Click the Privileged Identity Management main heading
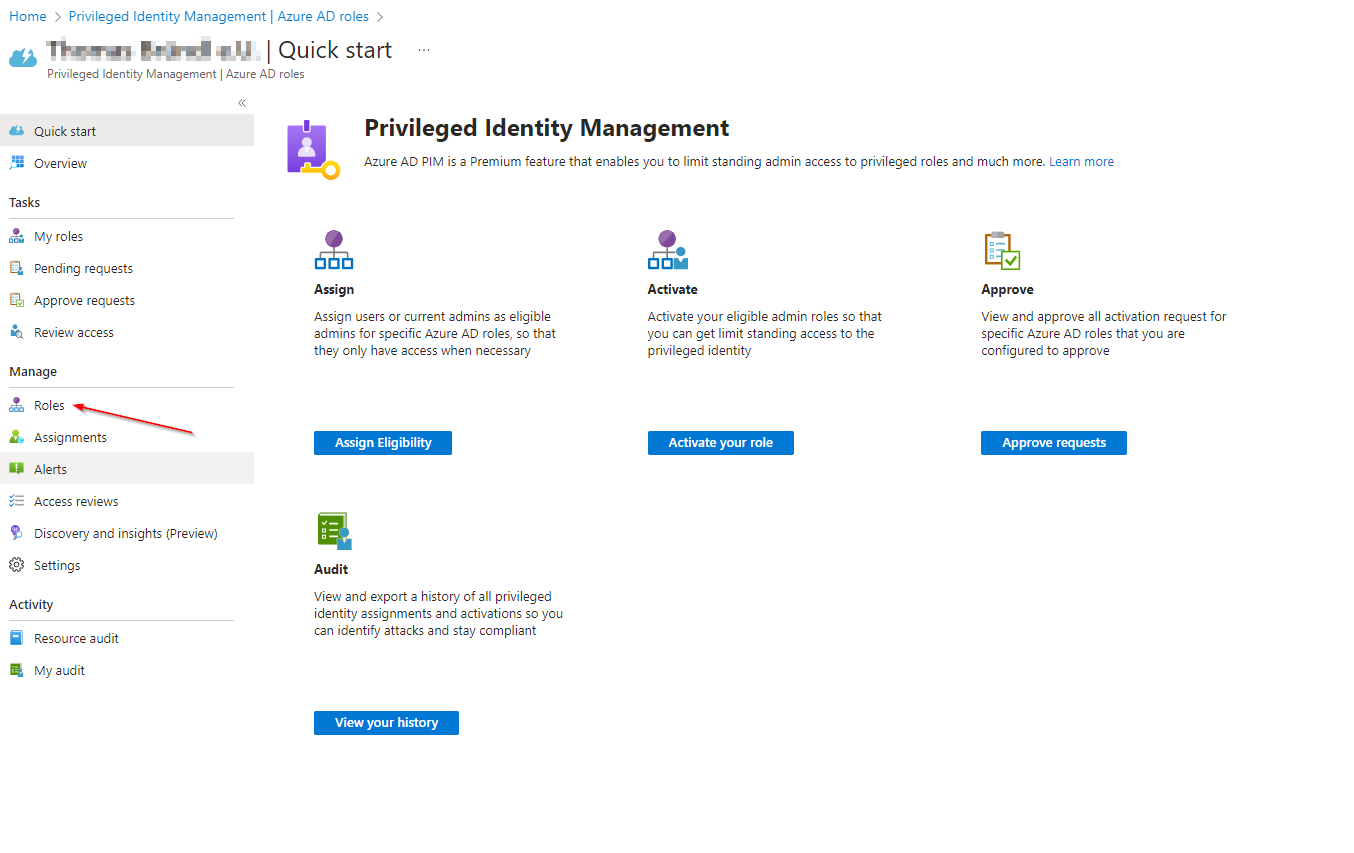1354x853 pixels. click(x=547, y=128)
